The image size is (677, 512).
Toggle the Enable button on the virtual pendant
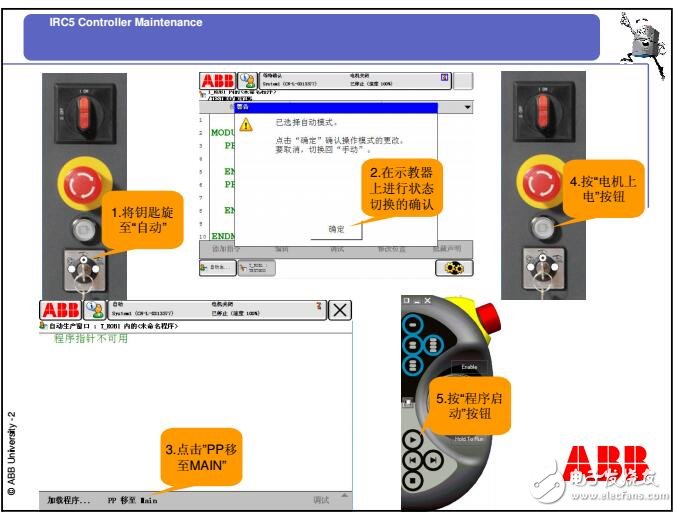pos(469,367)
